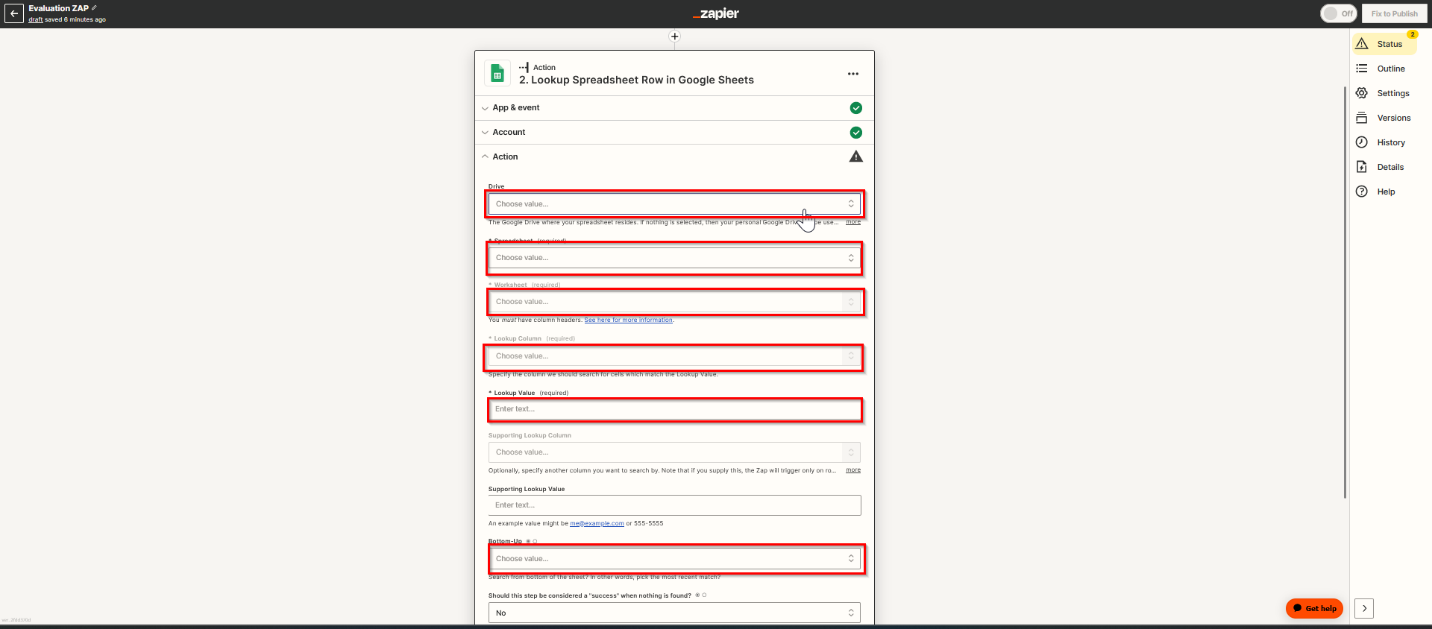This screenshot has width=1432, height=629.
Task: Click the Get help chat button
Action: [1314, 608]
